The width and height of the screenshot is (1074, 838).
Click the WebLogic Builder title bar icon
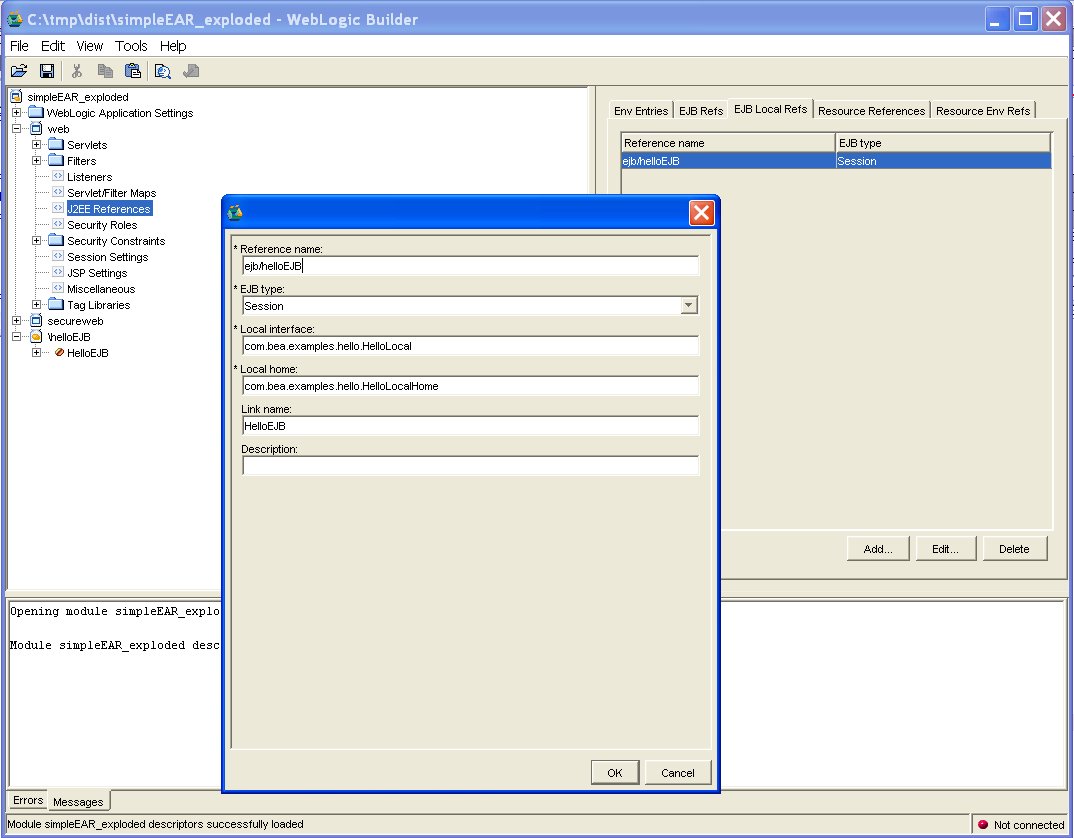pyautogui.click(x=14, y=19)
